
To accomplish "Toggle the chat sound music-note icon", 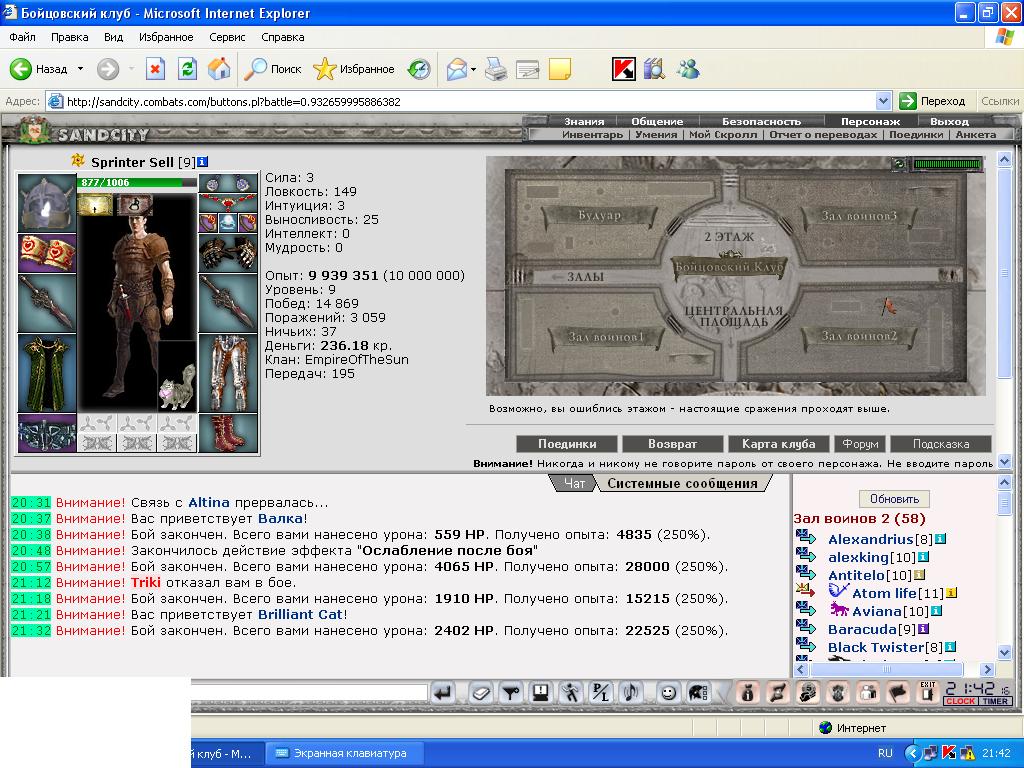I will 631,693.
